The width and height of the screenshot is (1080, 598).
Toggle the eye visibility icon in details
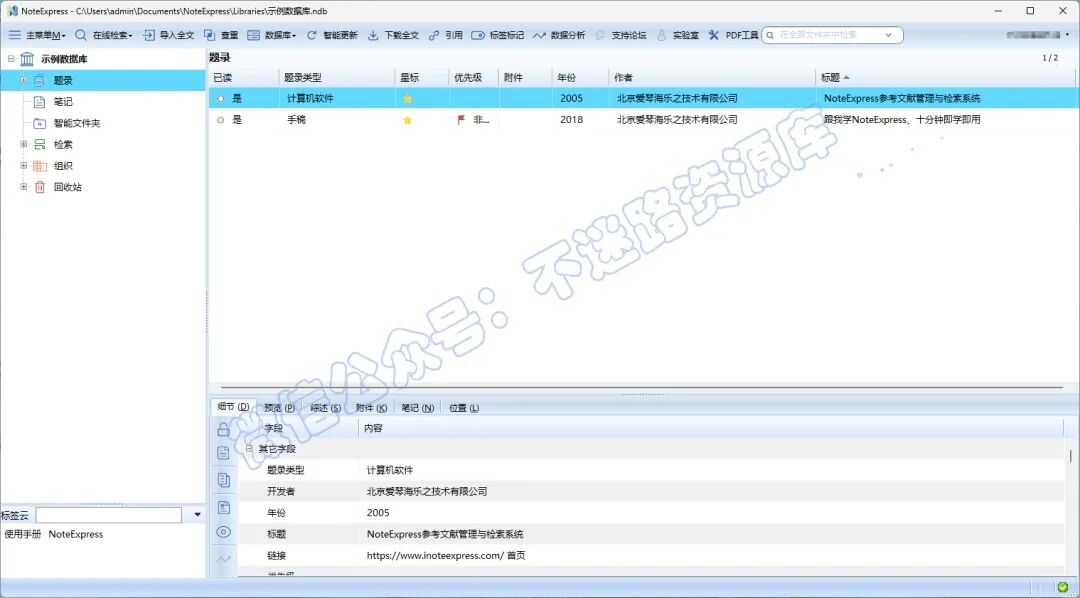(223, 532)
